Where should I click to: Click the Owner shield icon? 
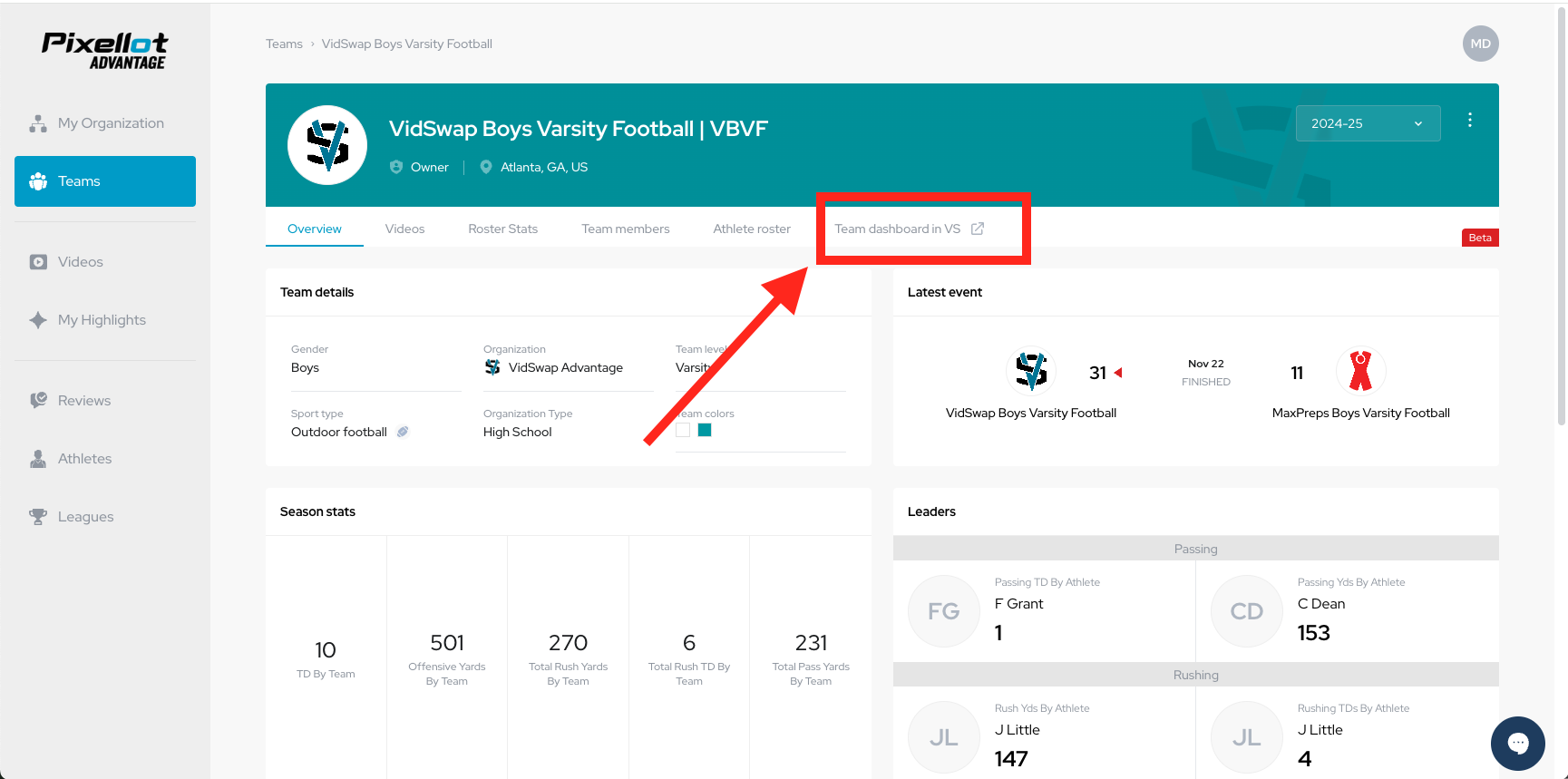396,167
